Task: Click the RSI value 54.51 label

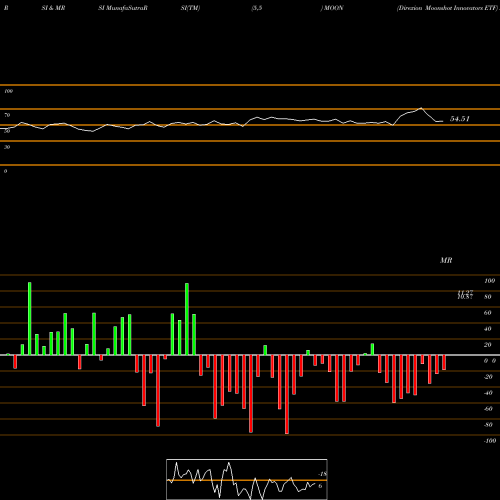Action: click(460, 119)
